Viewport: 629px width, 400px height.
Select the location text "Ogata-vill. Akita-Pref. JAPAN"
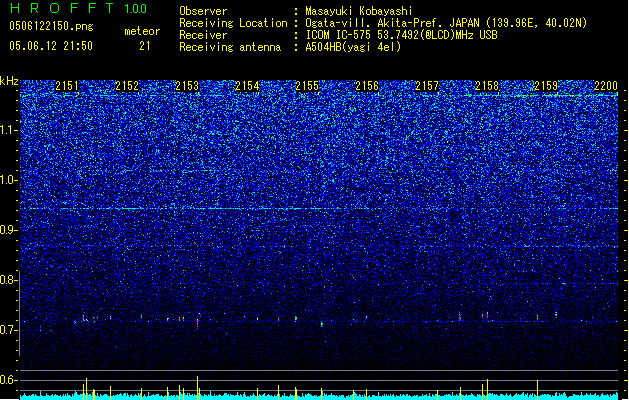(392, 23)
